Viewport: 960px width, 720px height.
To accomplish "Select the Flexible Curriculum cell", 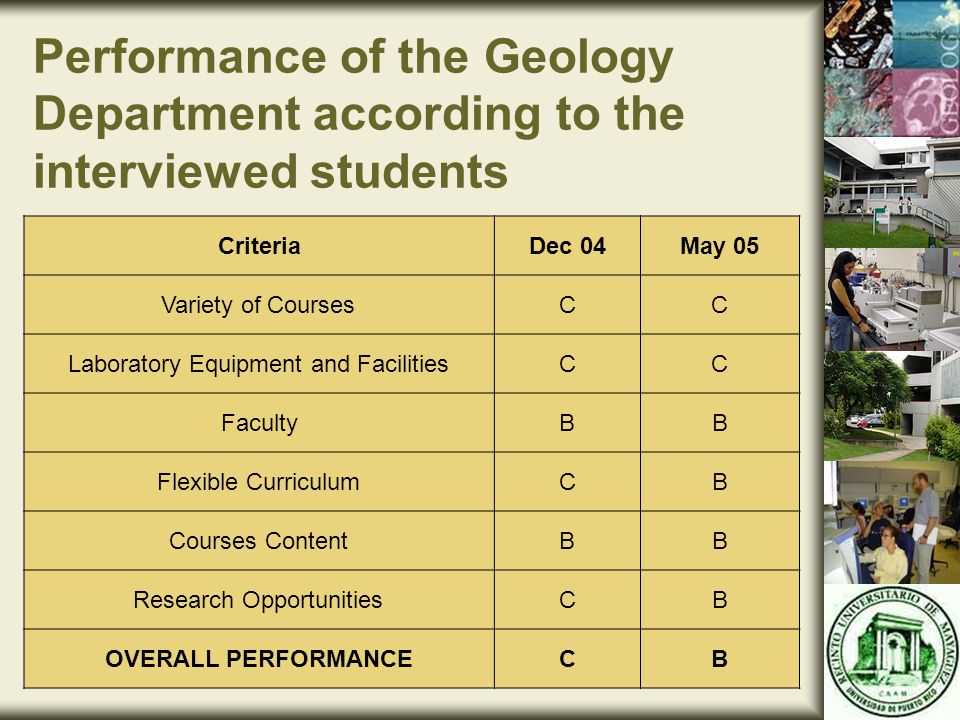I will [259, 482].
